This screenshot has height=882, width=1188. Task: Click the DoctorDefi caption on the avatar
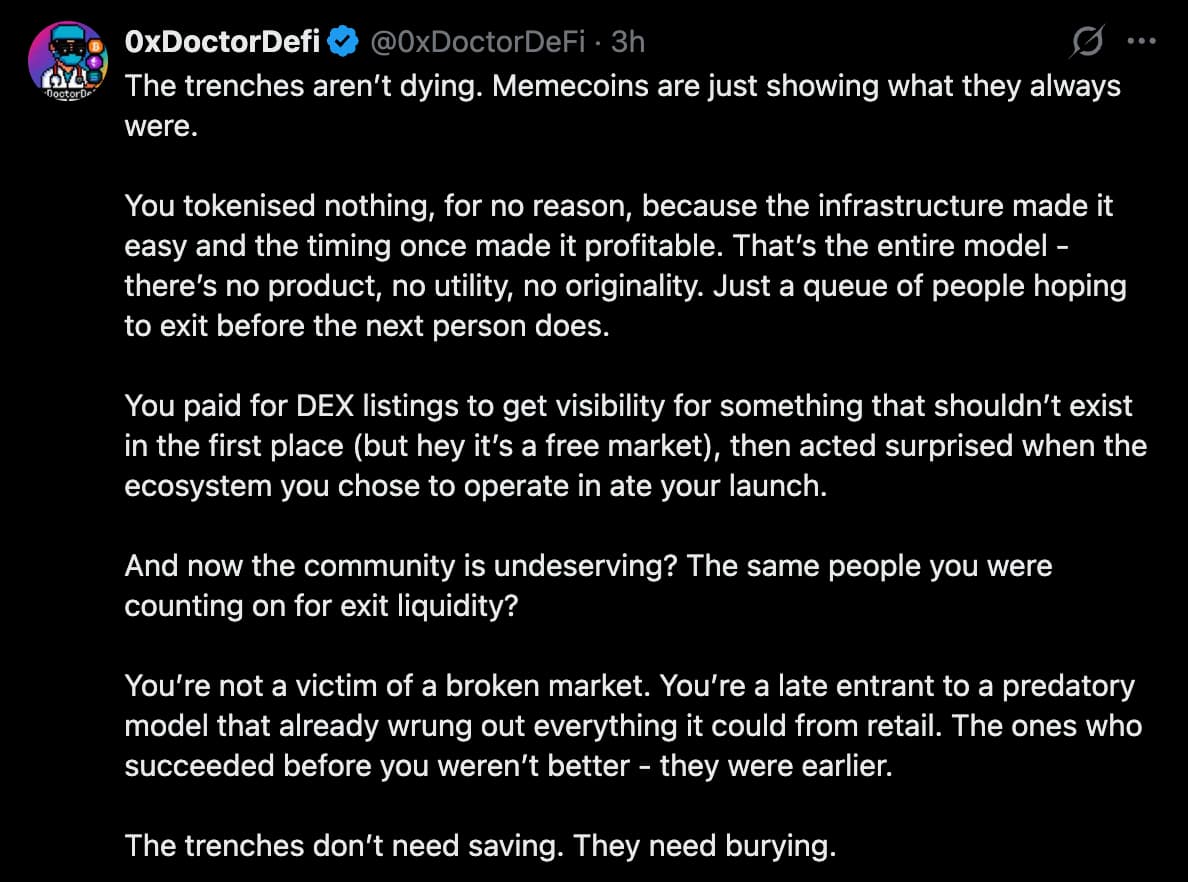68,95
